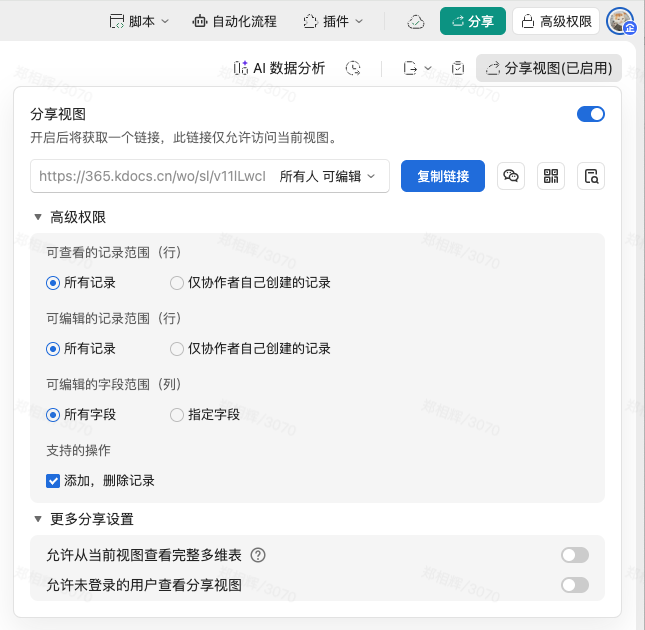Viewport: 645px width, 630px height.
Task: Click the label 支持的操作
Action: (x=78, y=450)
